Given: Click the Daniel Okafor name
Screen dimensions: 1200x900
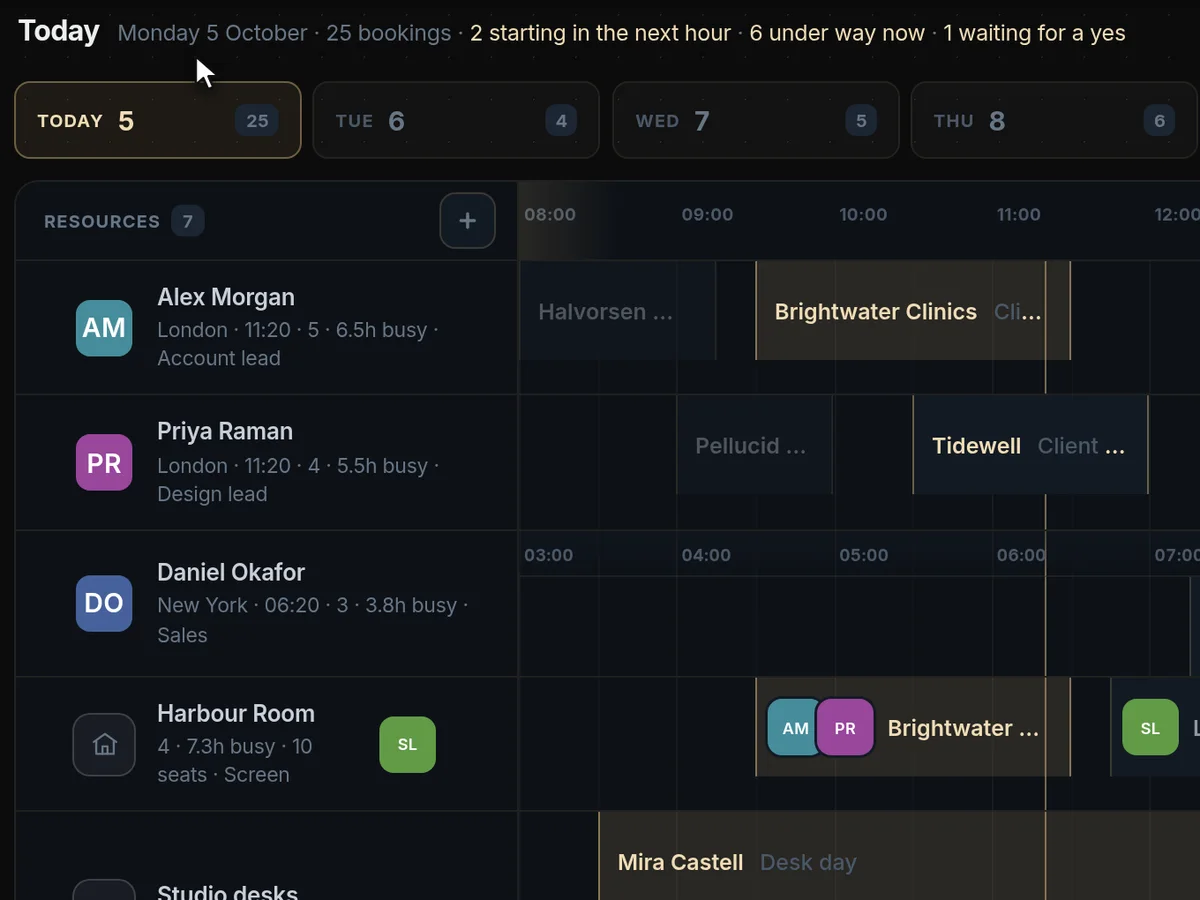Looking at the screenshot, I should tap(231, 572).
